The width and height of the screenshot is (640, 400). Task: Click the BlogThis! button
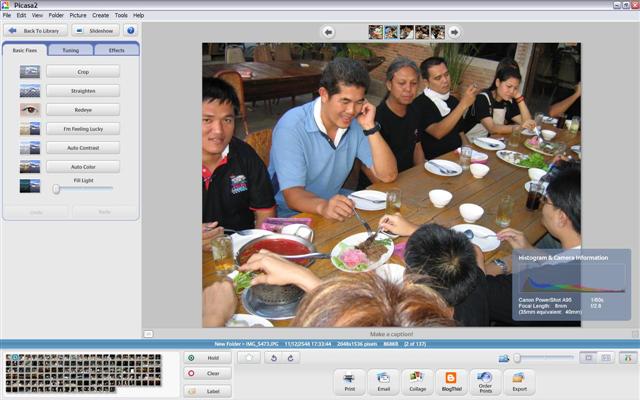[x=451, y=381]
